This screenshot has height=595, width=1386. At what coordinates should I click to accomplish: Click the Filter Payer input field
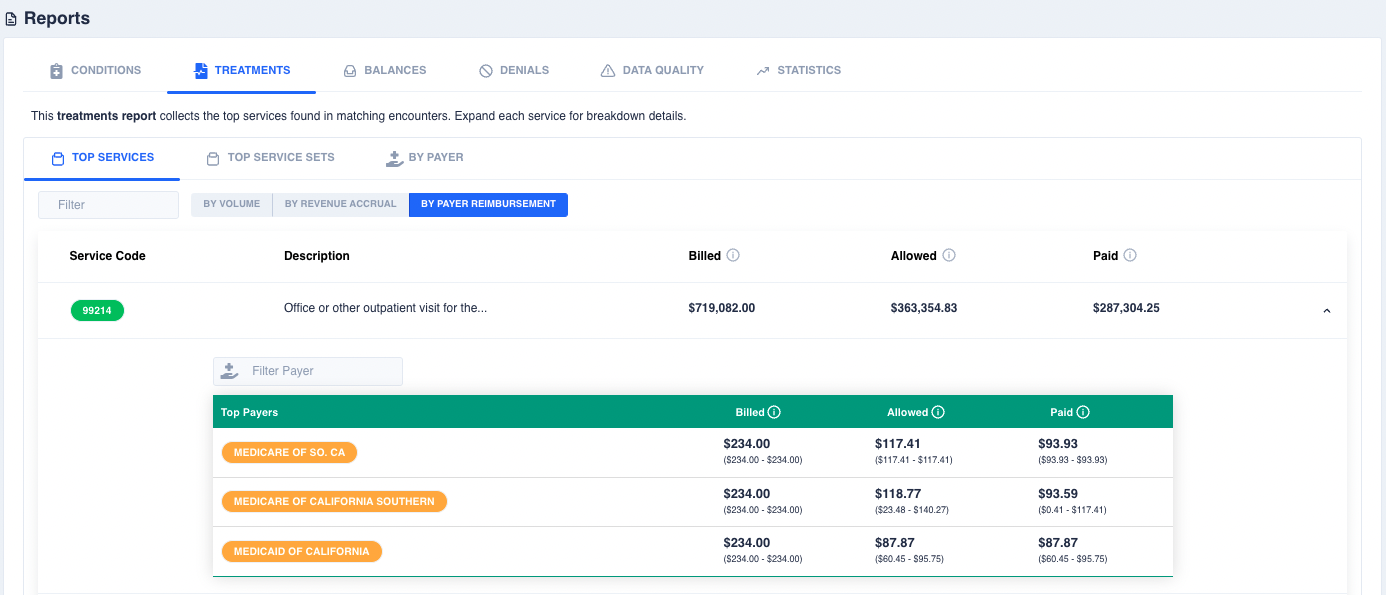click(x=308, y=371)
